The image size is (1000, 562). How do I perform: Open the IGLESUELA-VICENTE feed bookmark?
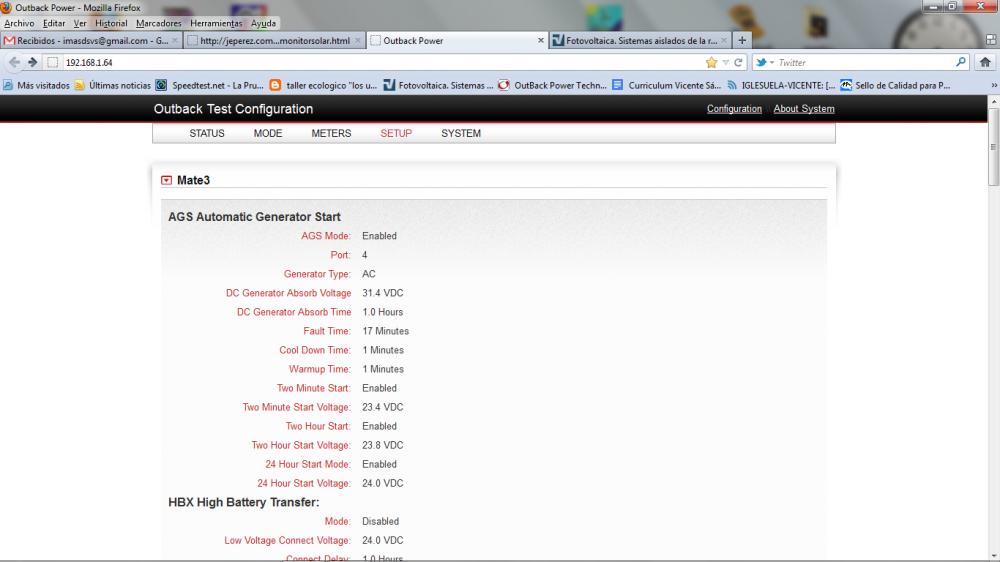781,85
